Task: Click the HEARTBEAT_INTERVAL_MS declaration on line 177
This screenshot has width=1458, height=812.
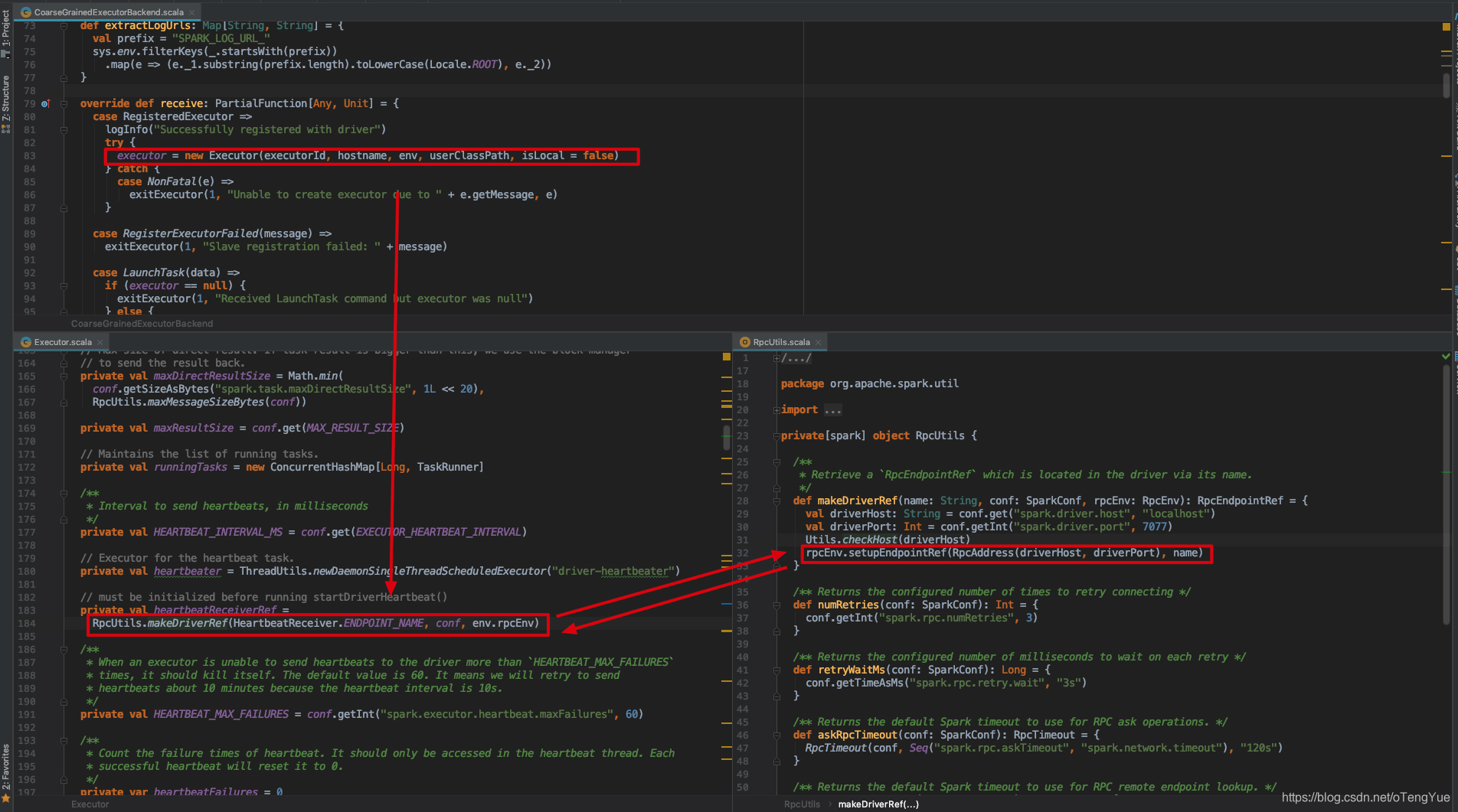Action: tap(218, 533)
